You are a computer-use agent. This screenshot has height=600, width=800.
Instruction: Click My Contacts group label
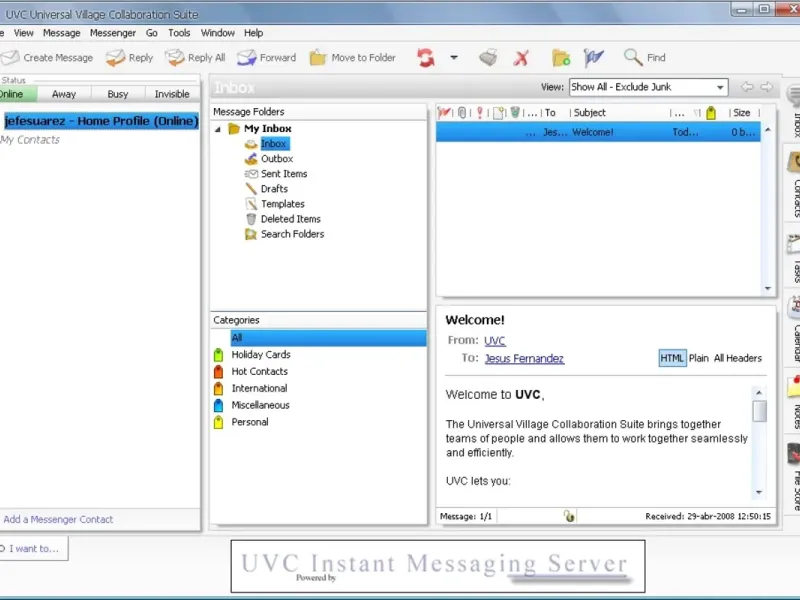coord(30,140)
